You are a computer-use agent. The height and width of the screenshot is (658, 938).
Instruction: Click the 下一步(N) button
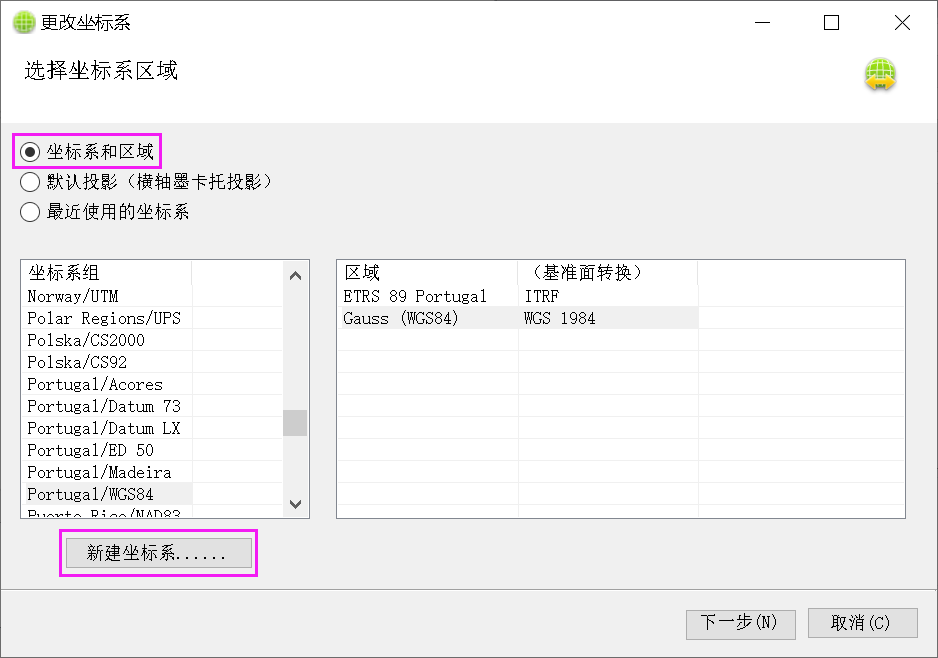(x=740, y=623)
